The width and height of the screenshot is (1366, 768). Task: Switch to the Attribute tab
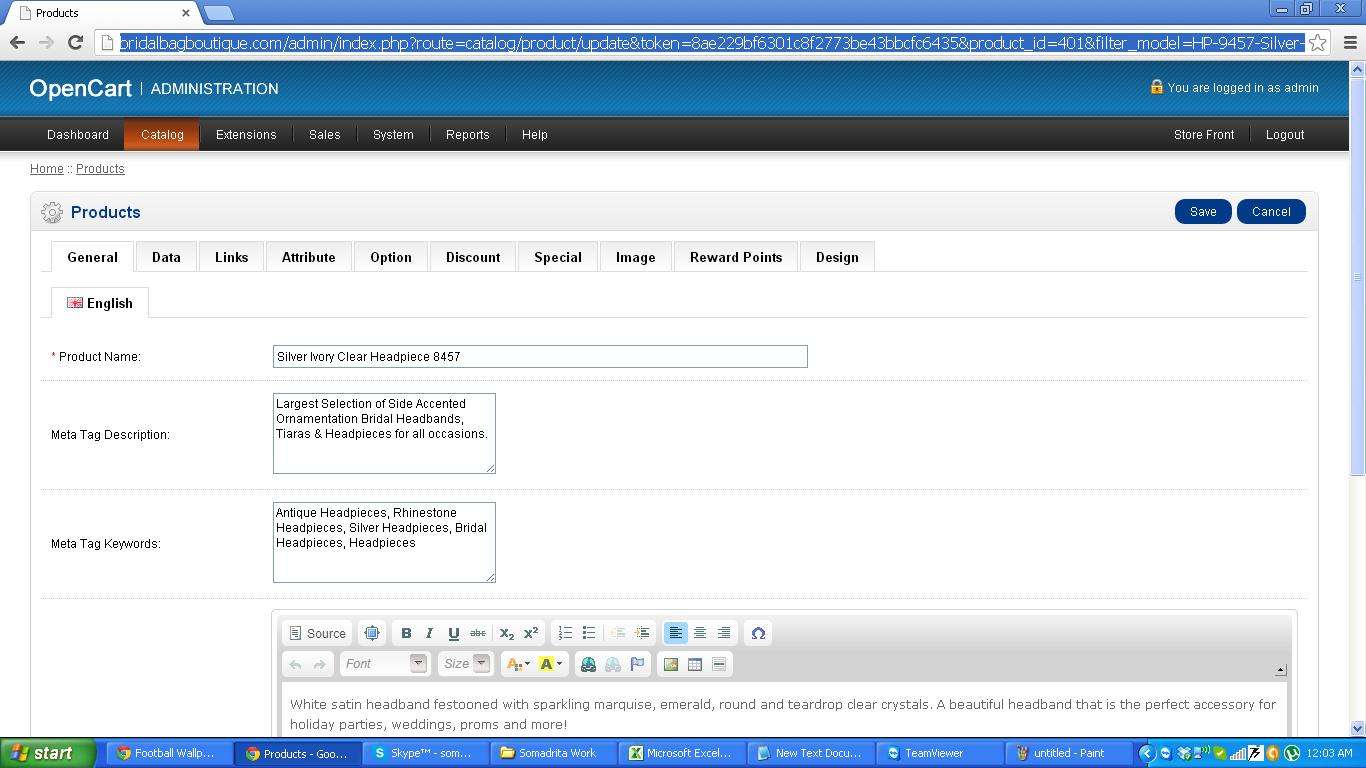pos(308,257)
